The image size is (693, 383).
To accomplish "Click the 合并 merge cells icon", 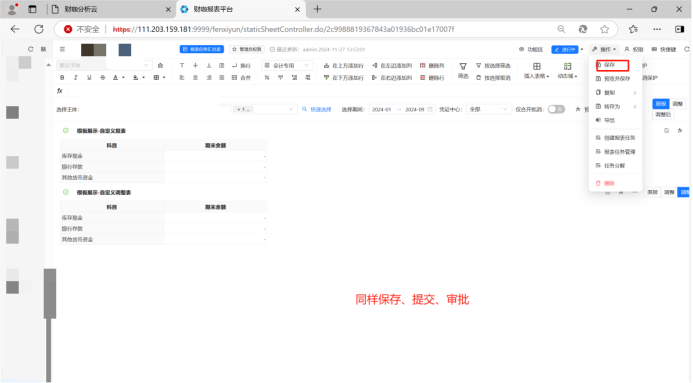I will coord(241,78).
